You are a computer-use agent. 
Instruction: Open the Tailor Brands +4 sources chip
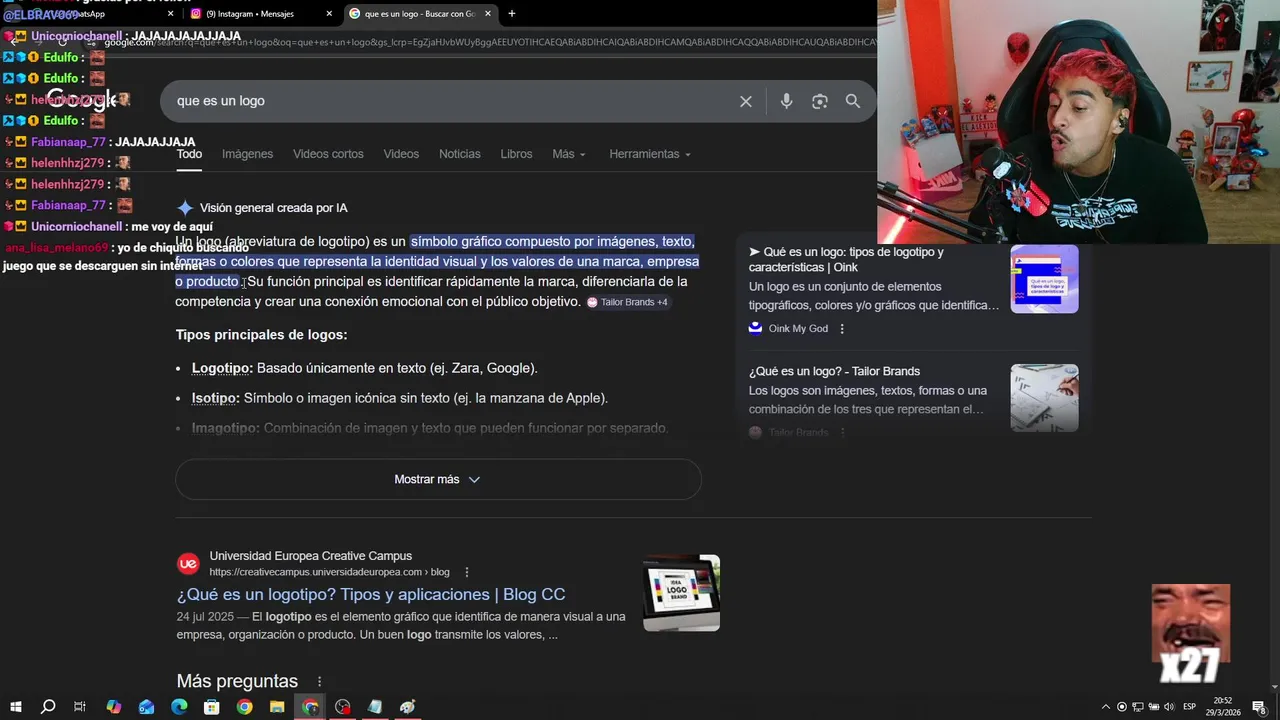[x=627, y=302]
